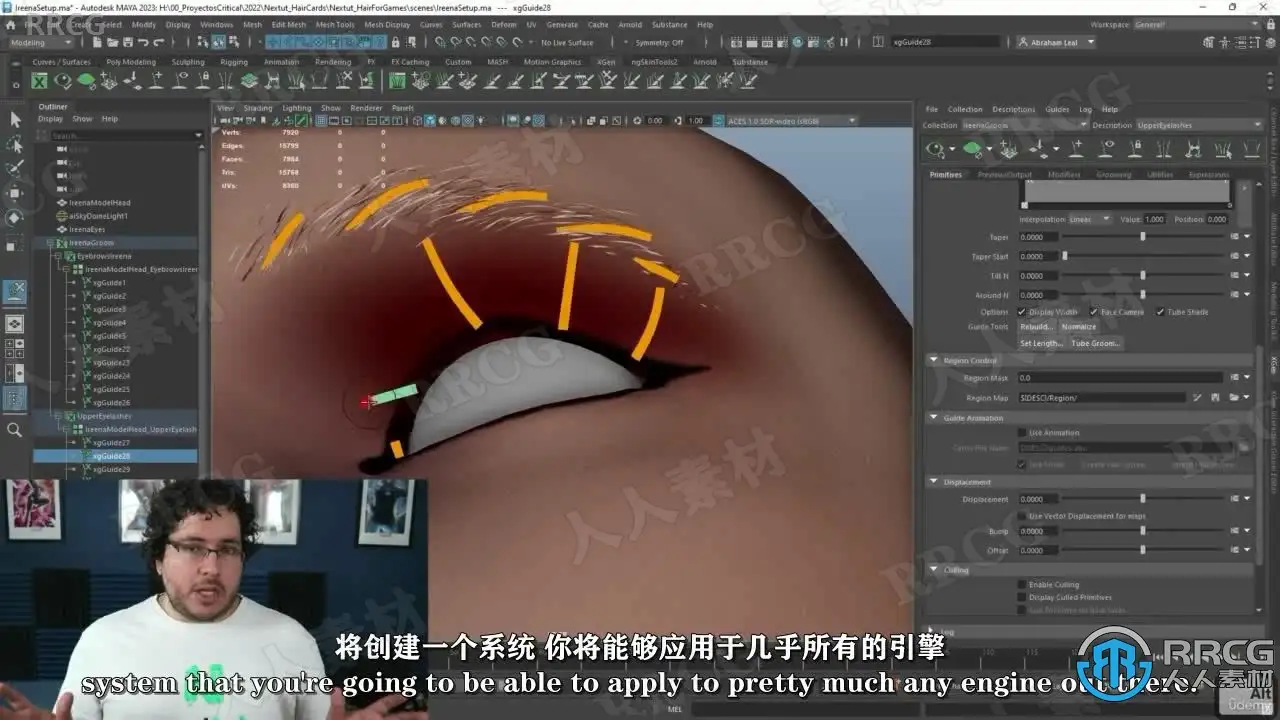Click the Rebuild... button
Screen dimensions: 1280x720
click(1036, 327)
